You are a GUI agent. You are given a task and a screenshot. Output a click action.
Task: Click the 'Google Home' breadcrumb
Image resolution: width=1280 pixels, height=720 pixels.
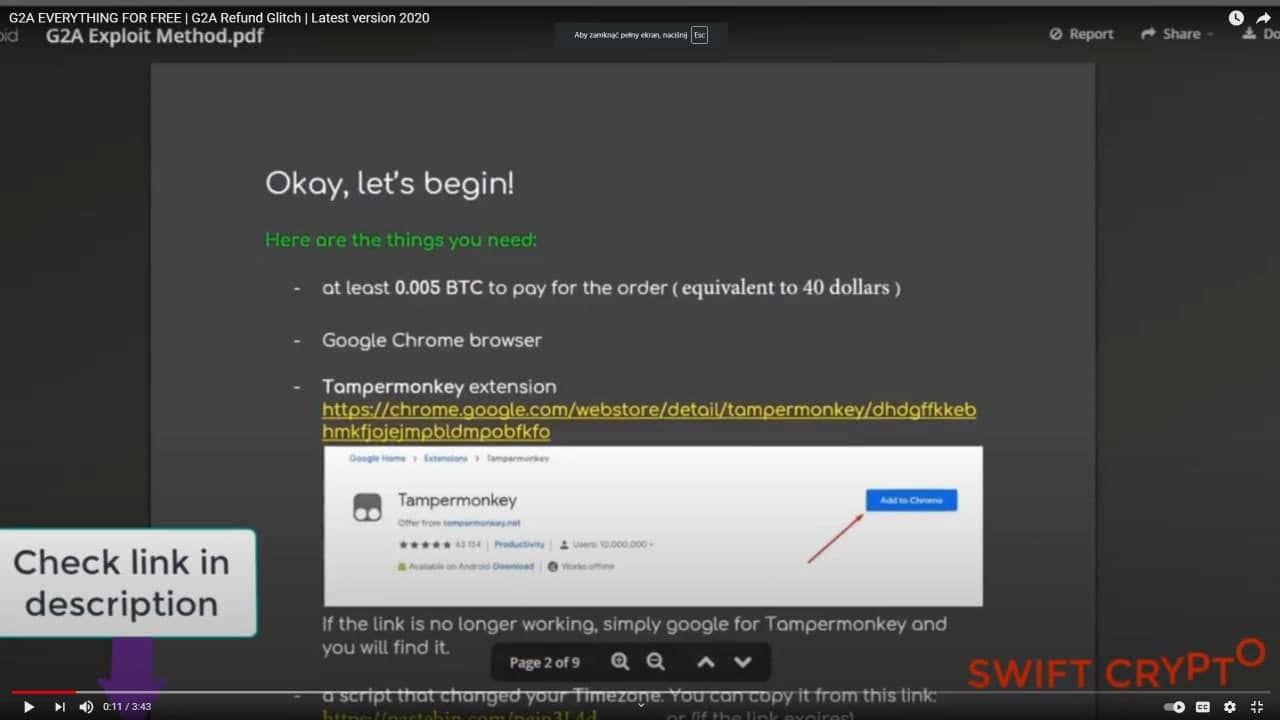point(377,458)
